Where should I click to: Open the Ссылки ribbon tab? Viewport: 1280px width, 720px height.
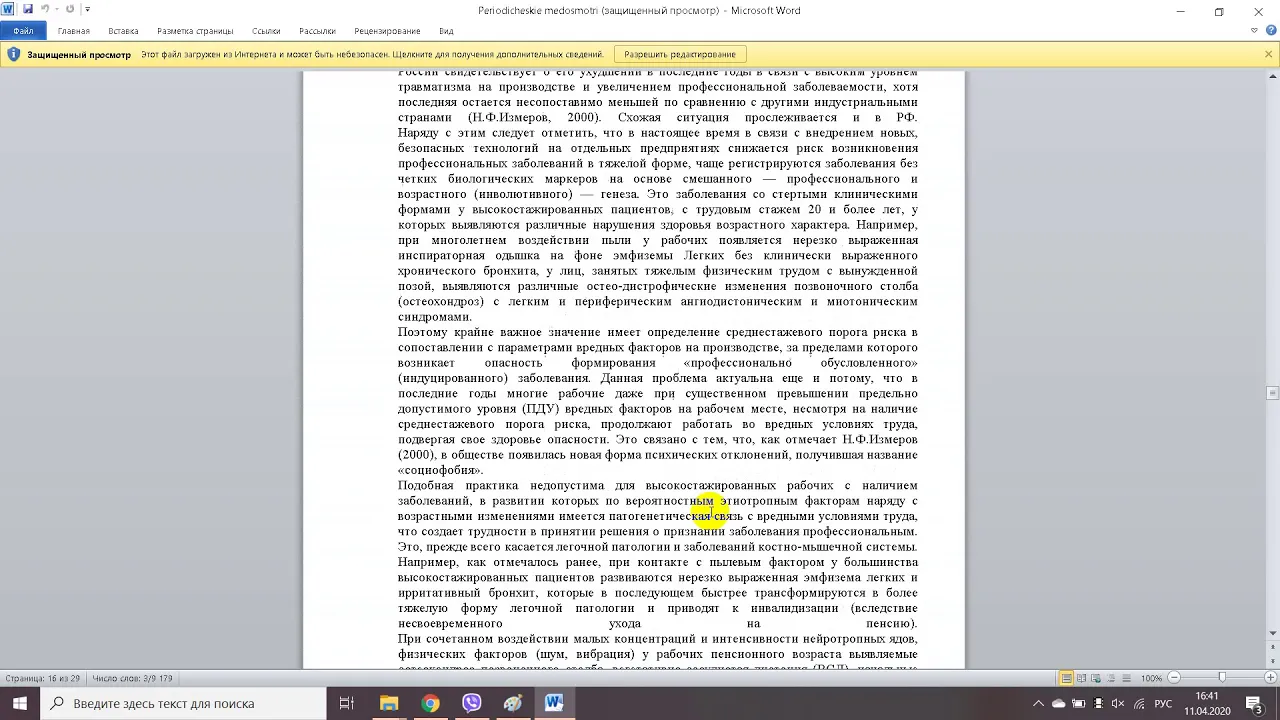(266, 31)
